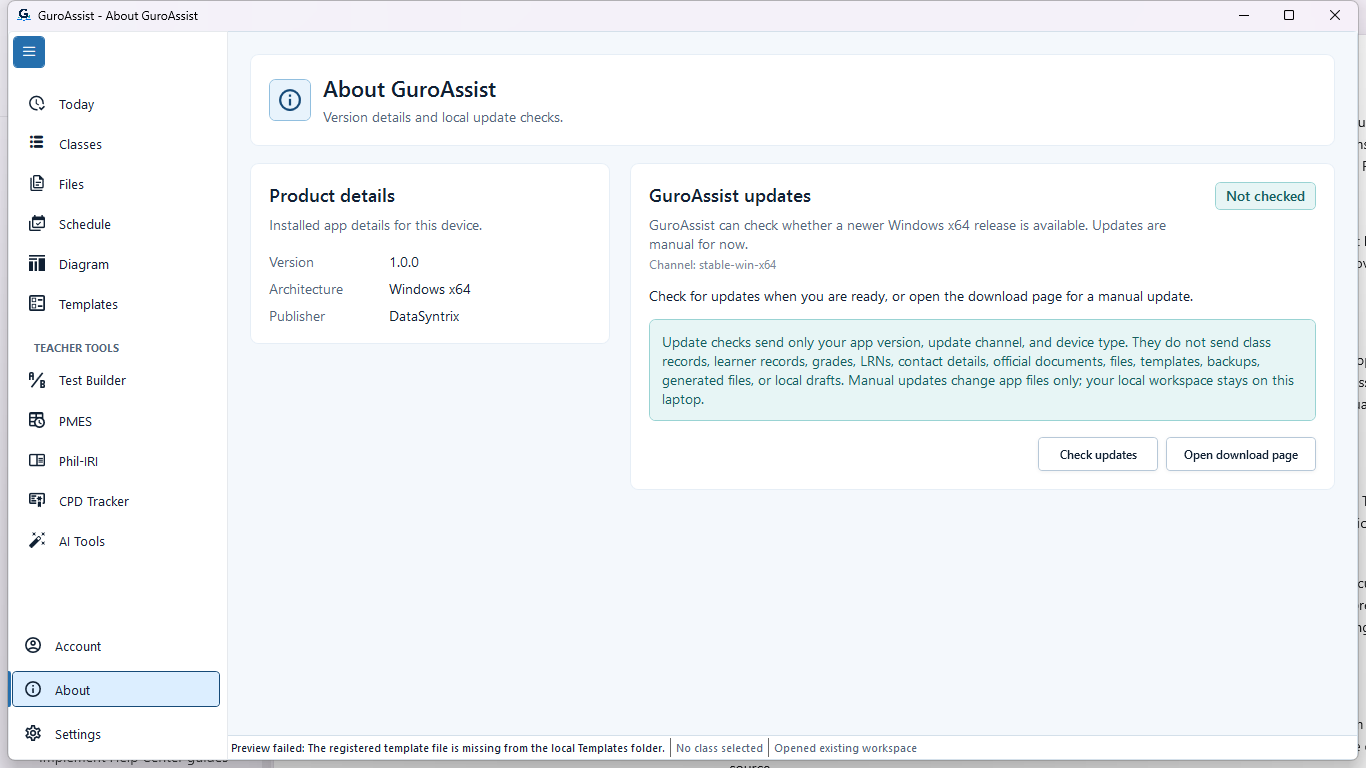Click No class selected in status bar
Screen dimensions: 1366x768
coord(720,748)
